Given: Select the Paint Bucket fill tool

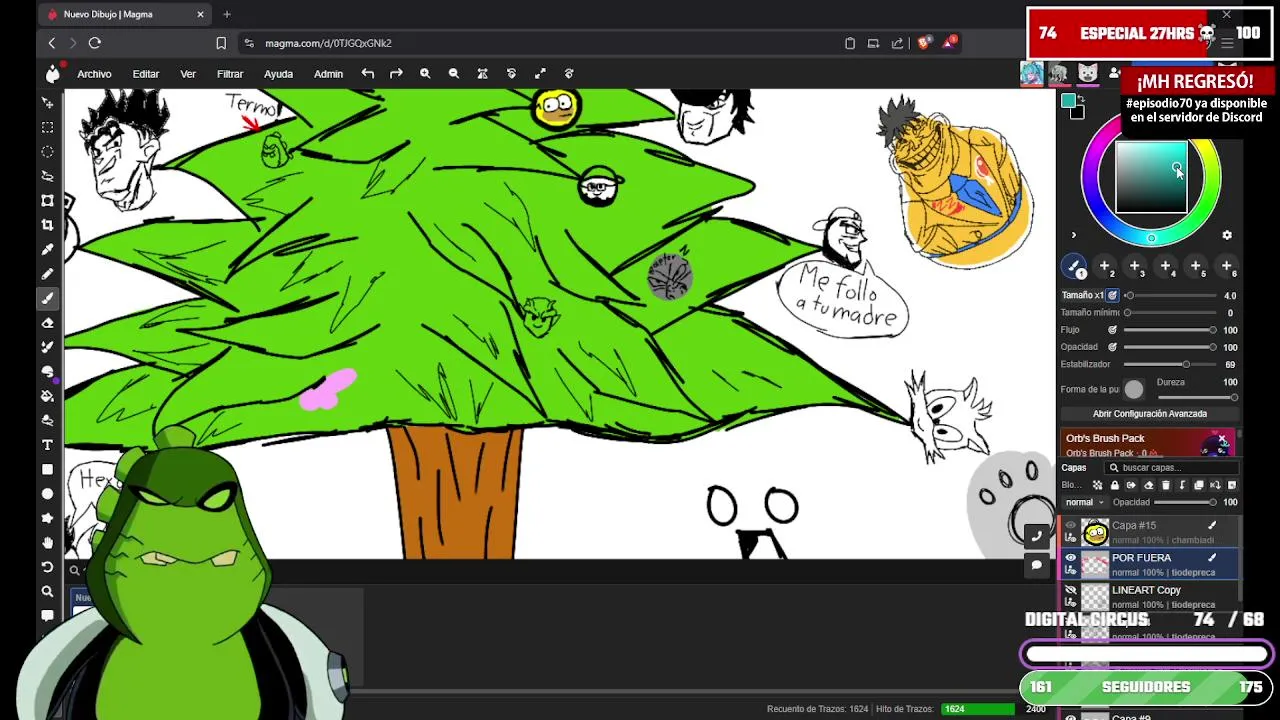Looking at the screenshot, I should click(x=47, y=396).
